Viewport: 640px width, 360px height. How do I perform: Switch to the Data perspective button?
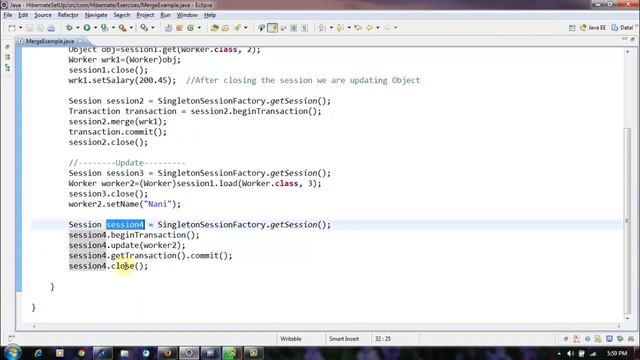622,28
